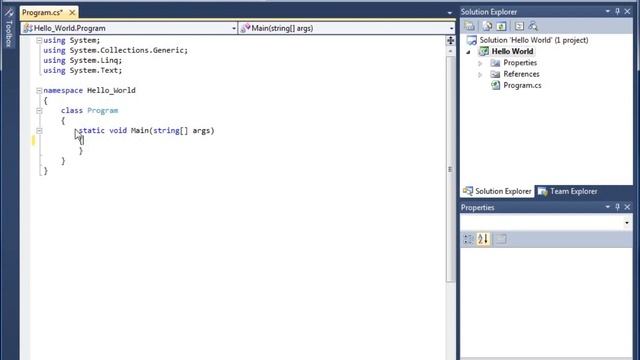The width and height of the screenshot is (640, 360).
Task: Click Categorized view in Properties toolbar
Action: pyautogui.click(x=469, y=239)
